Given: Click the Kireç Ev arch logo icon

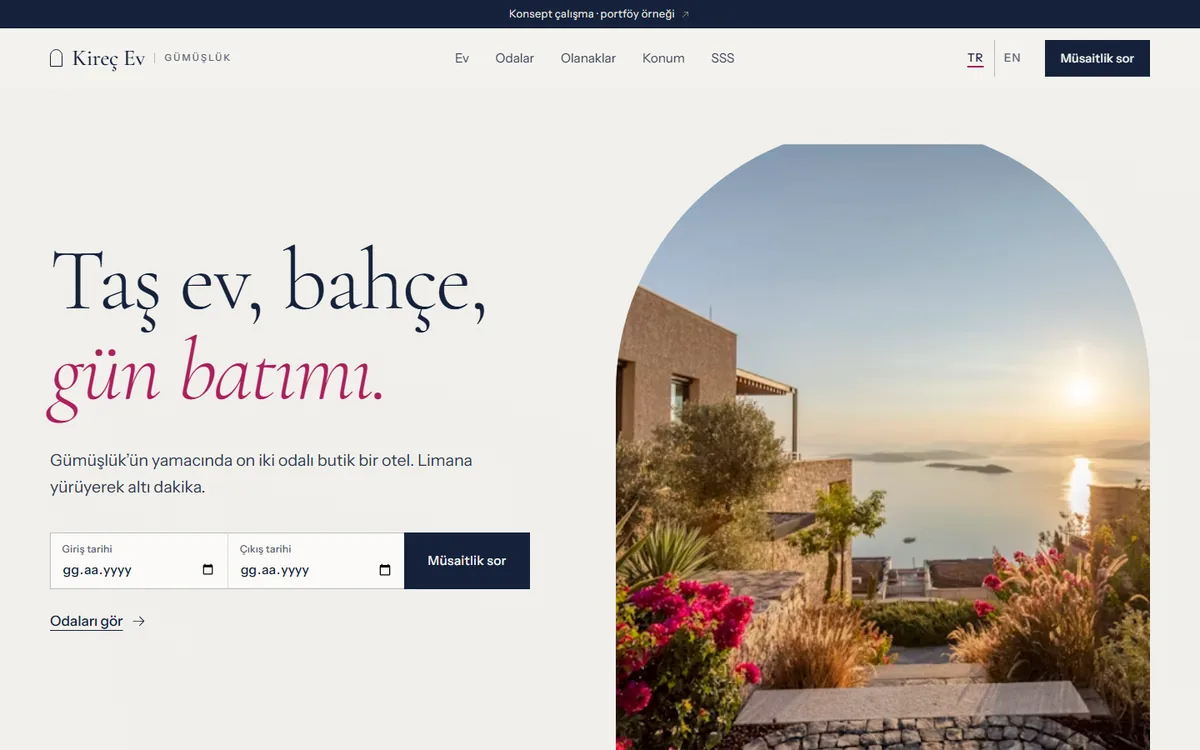Looking at the screenshot, I should point(56,58).
